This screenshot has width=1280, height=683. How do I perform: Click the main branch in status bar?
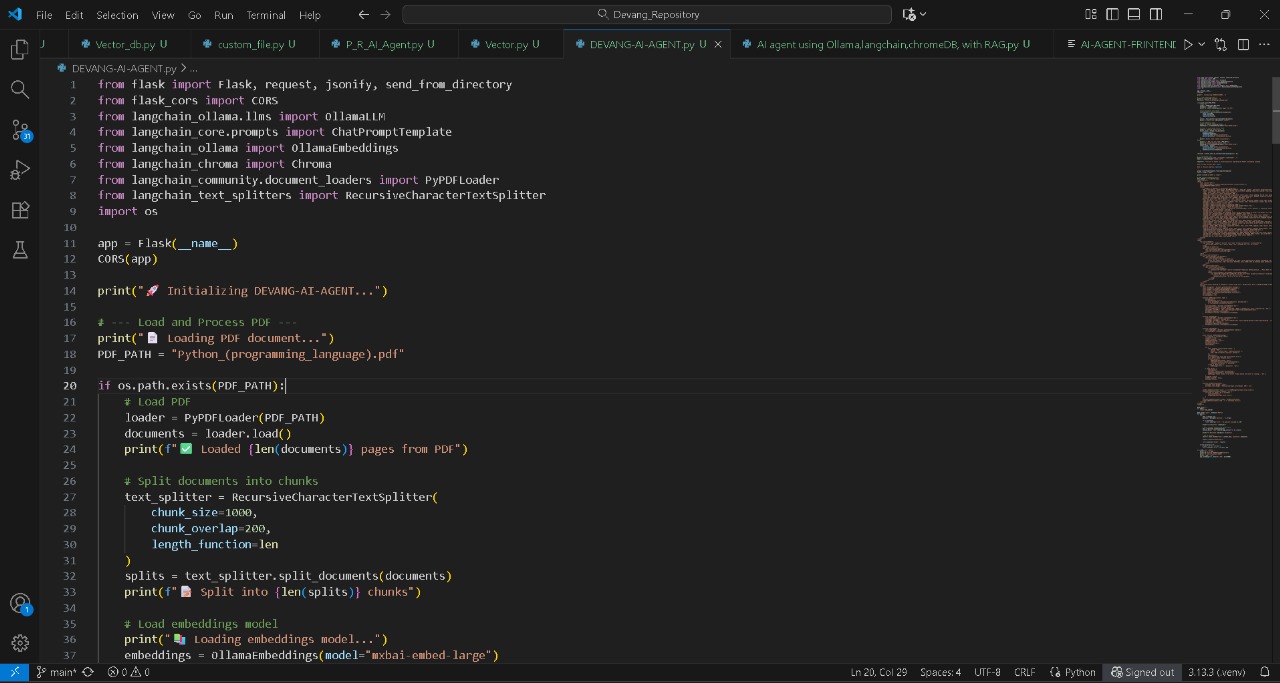point(63,672)
